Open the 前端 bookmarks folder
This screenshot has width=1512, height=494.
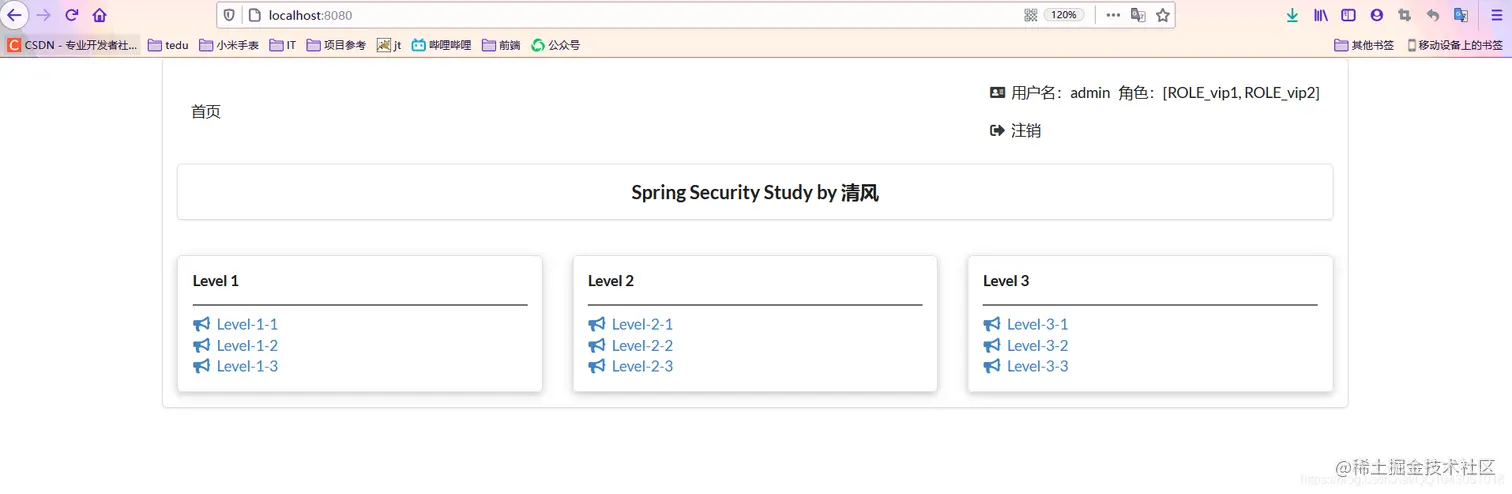[501, 45]
